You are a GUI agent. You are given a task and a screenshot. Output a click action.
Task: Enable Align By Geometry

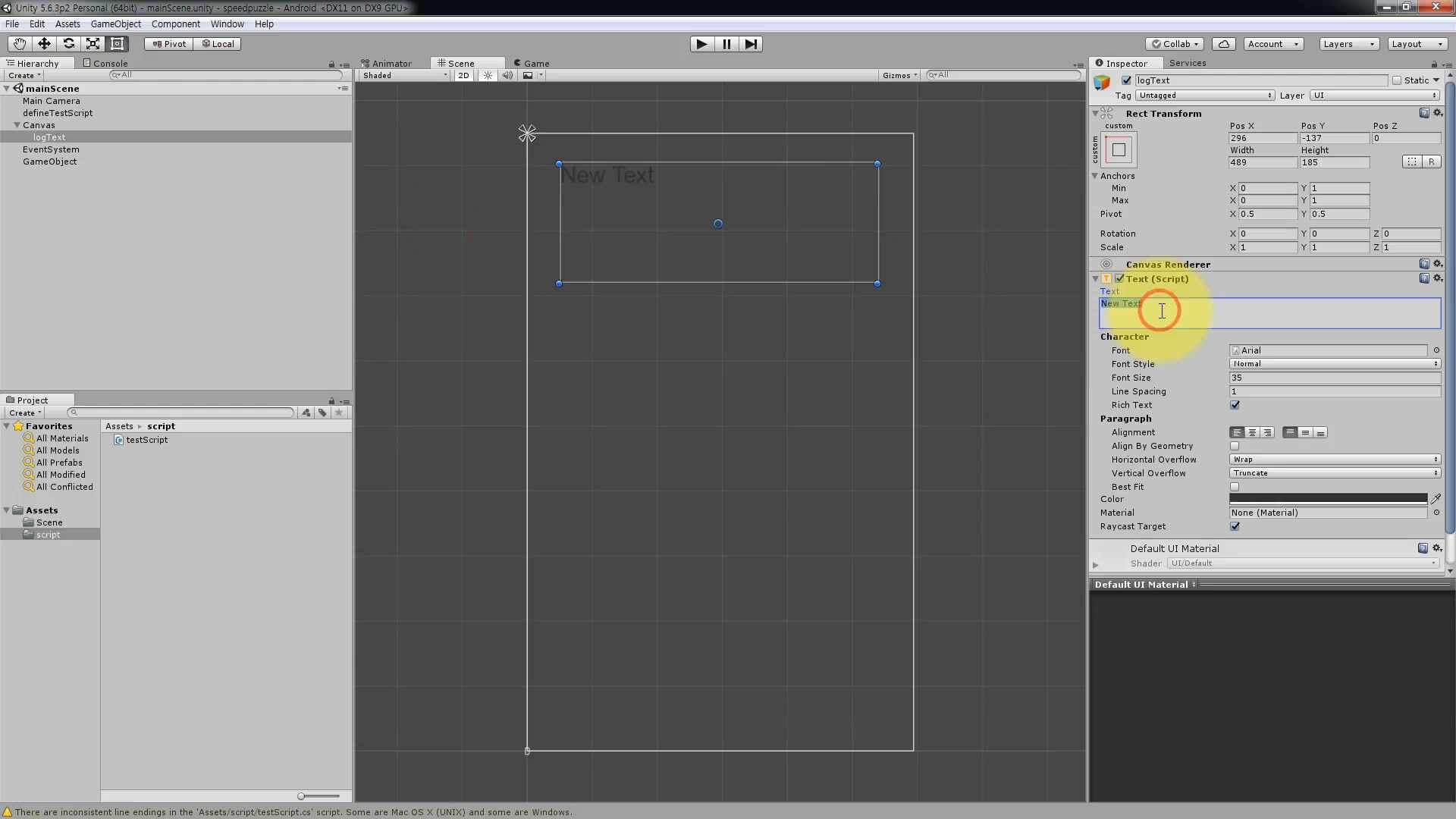coord(1235,446)
